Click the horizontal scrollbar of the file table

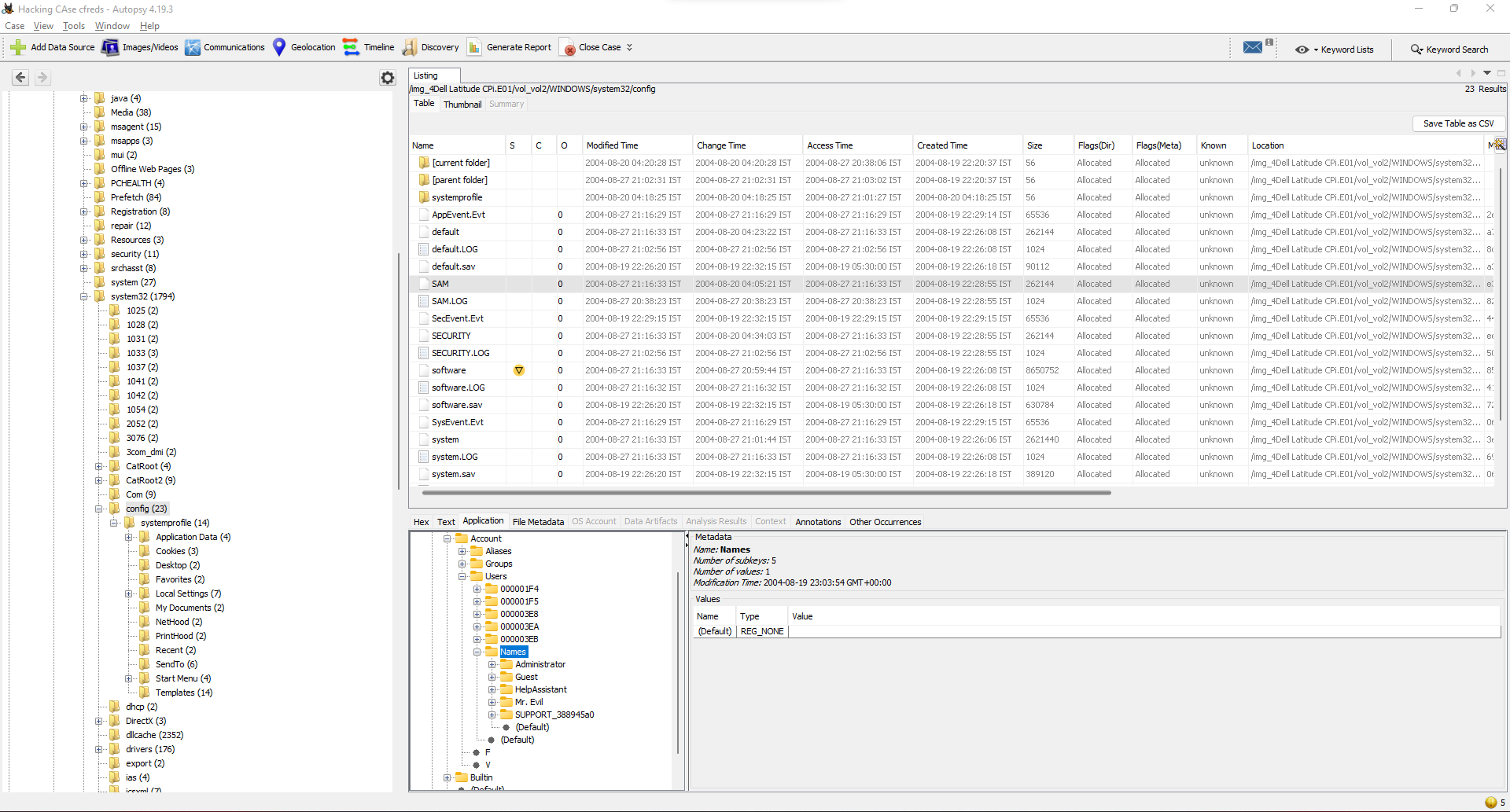click(767, 493)
